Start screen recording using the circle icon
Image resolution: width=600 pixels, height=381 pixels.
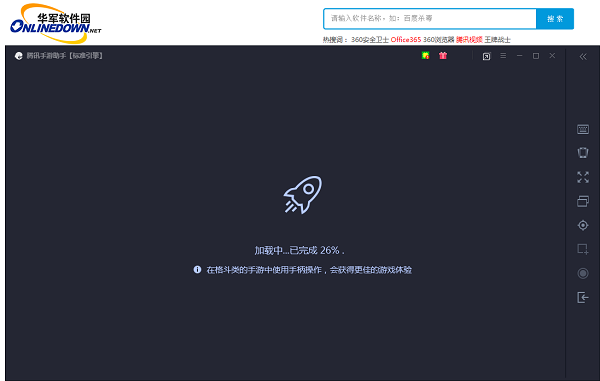click(583, 273)
